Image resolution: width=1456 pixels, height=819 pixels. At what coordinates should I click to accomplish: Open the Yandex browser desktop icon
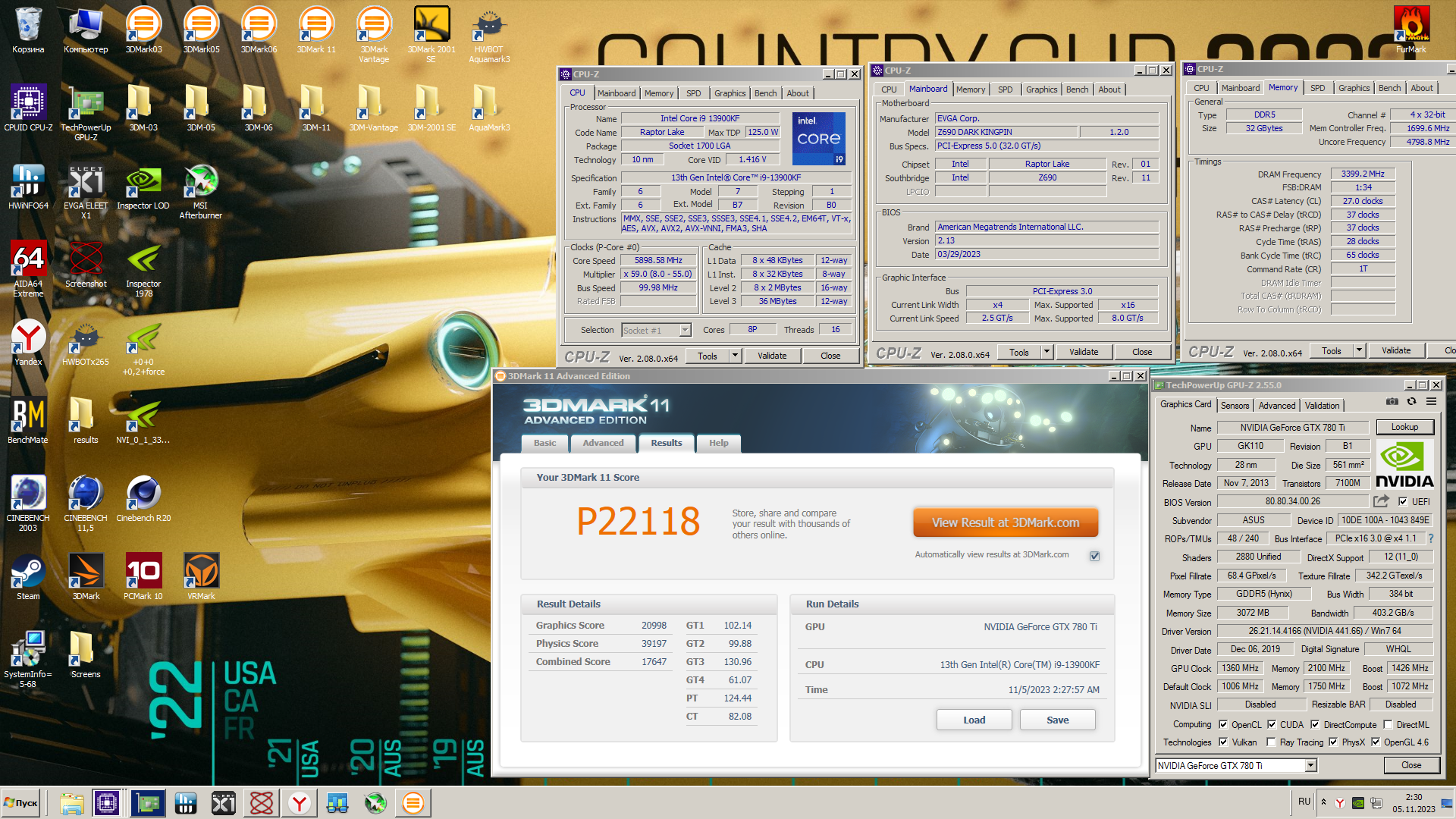28,343
